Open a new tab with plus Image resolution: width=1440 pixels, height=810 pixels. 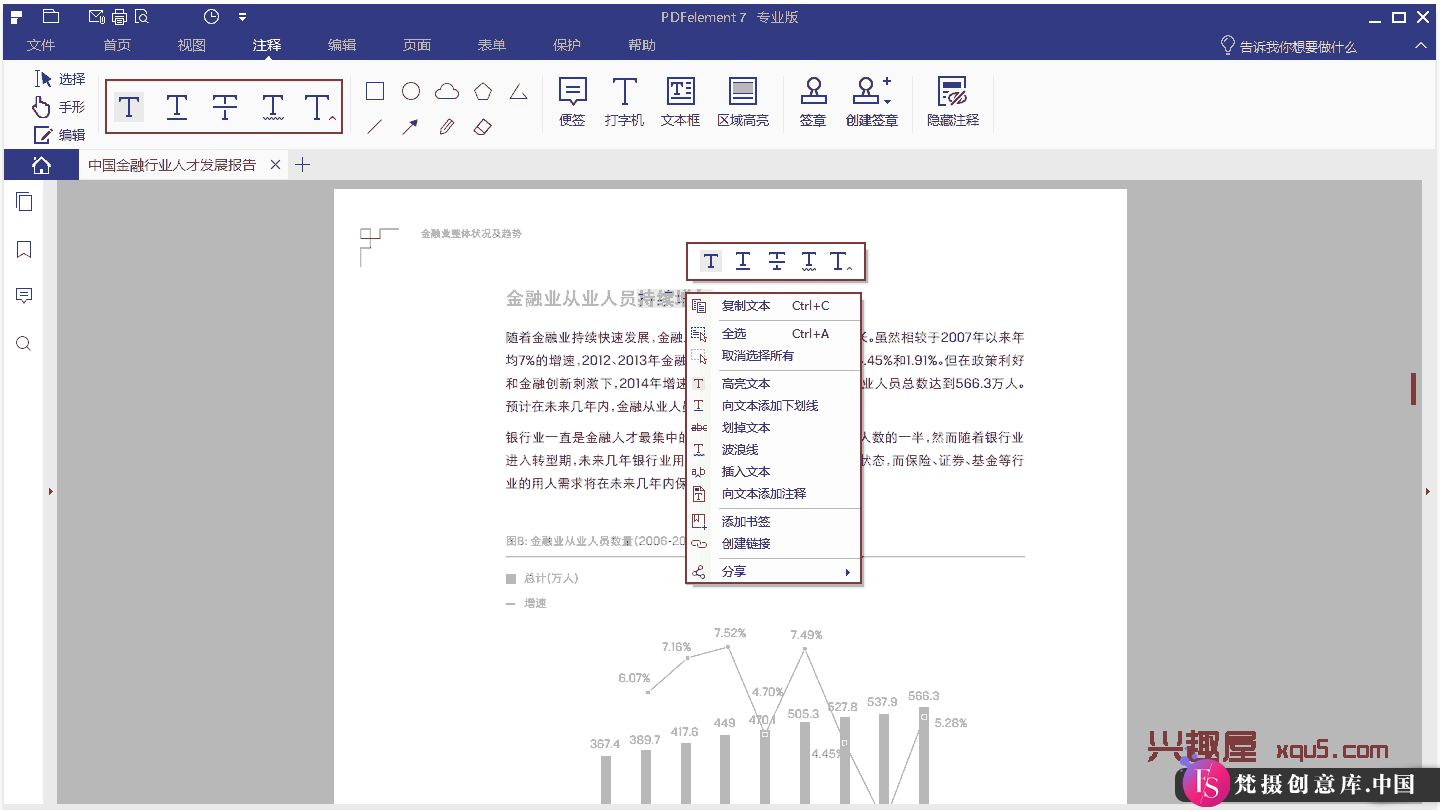tap(303, 165)
